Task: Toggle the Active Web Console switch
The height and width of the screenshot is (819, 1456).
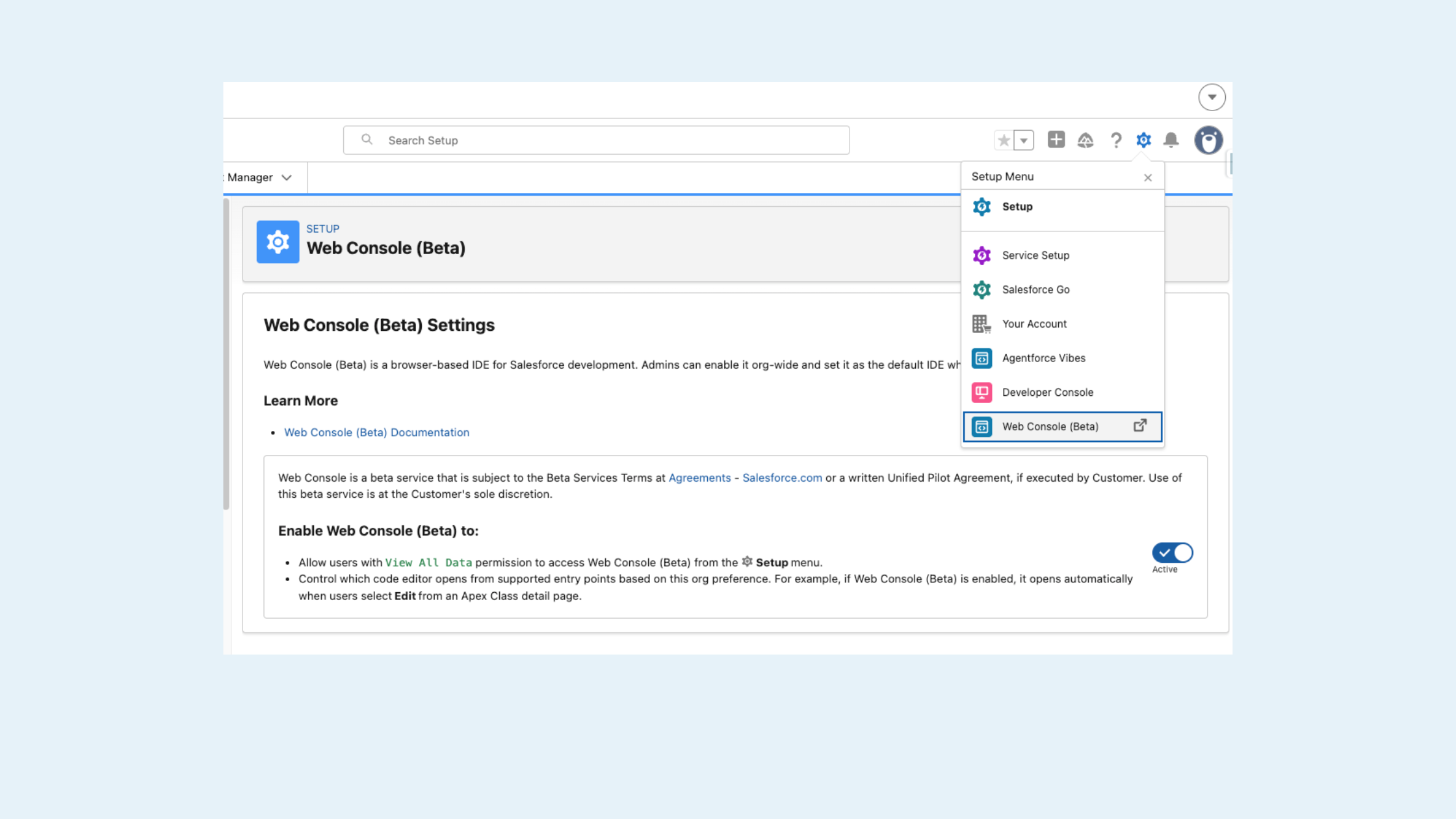Action: (x=1173, y=552)
